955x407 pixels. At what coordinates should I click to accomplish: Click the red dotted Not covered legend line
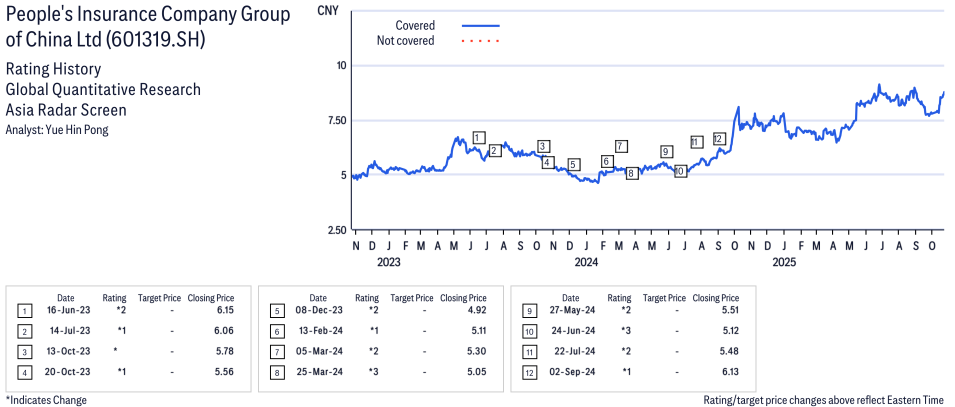coord(481,41)
